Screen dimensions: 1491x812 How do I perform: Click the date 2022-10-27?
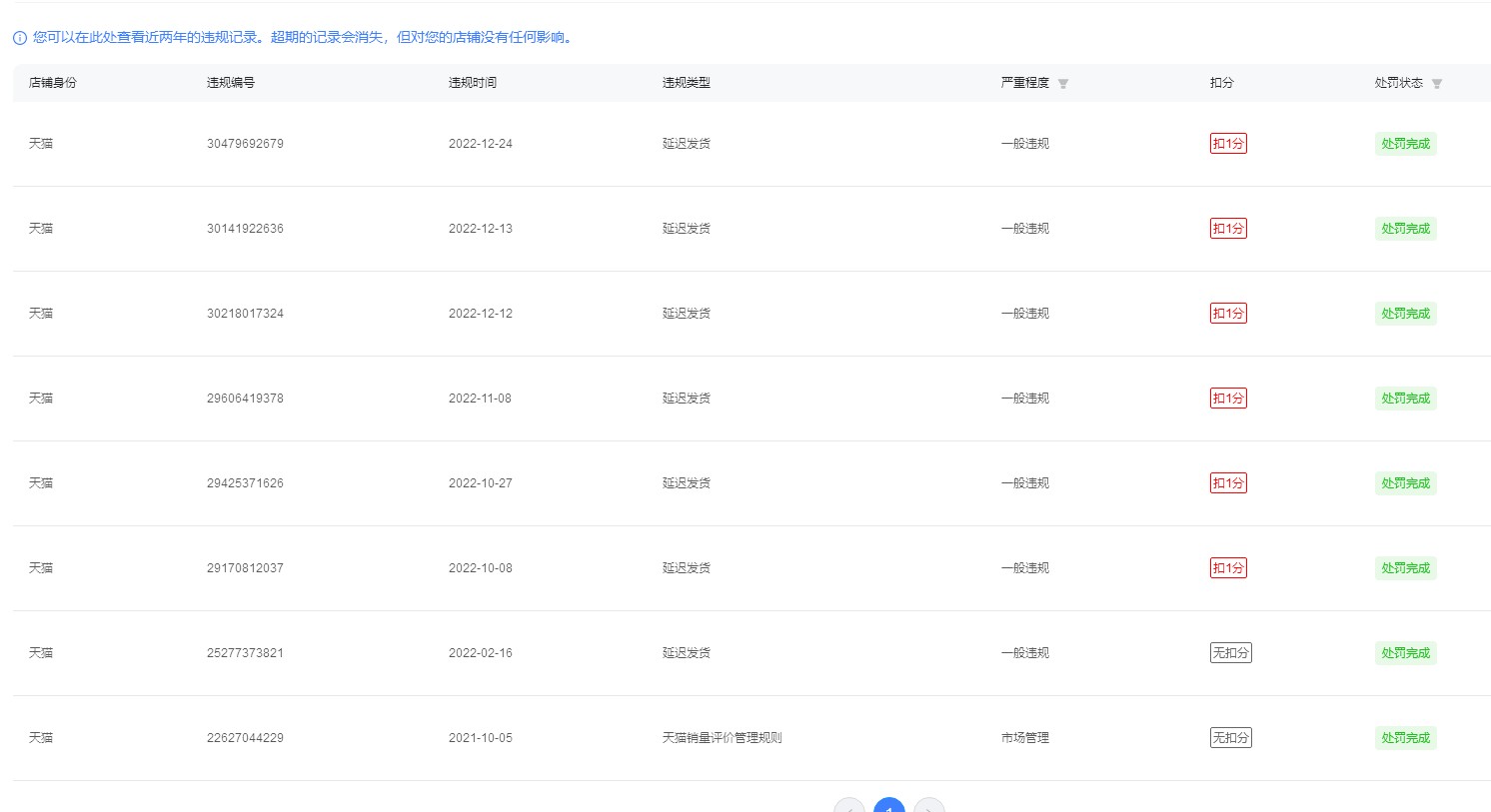point(481,483)
